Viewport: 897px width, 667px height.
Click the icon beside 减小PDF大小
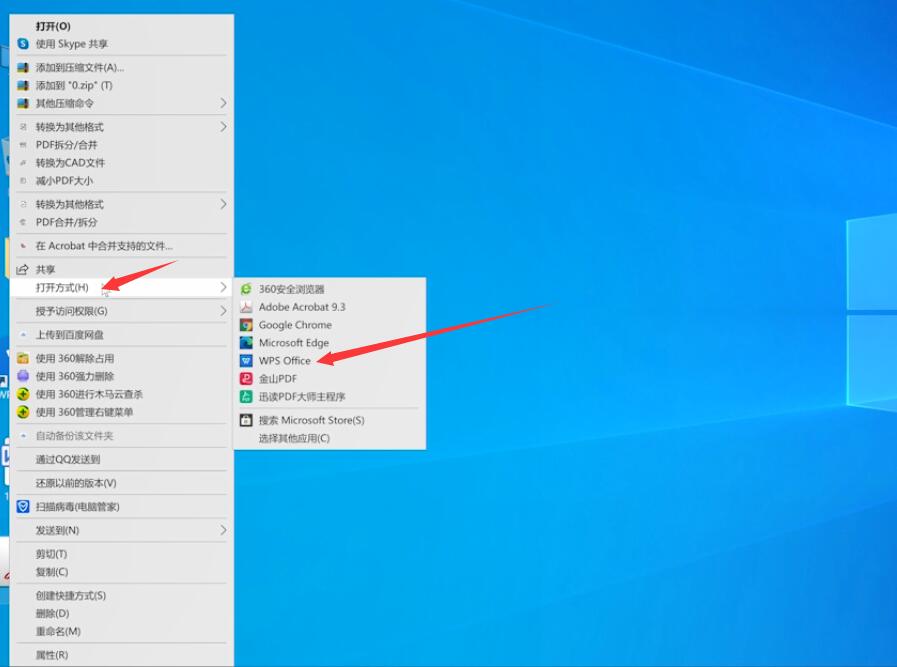coord(23,181)
